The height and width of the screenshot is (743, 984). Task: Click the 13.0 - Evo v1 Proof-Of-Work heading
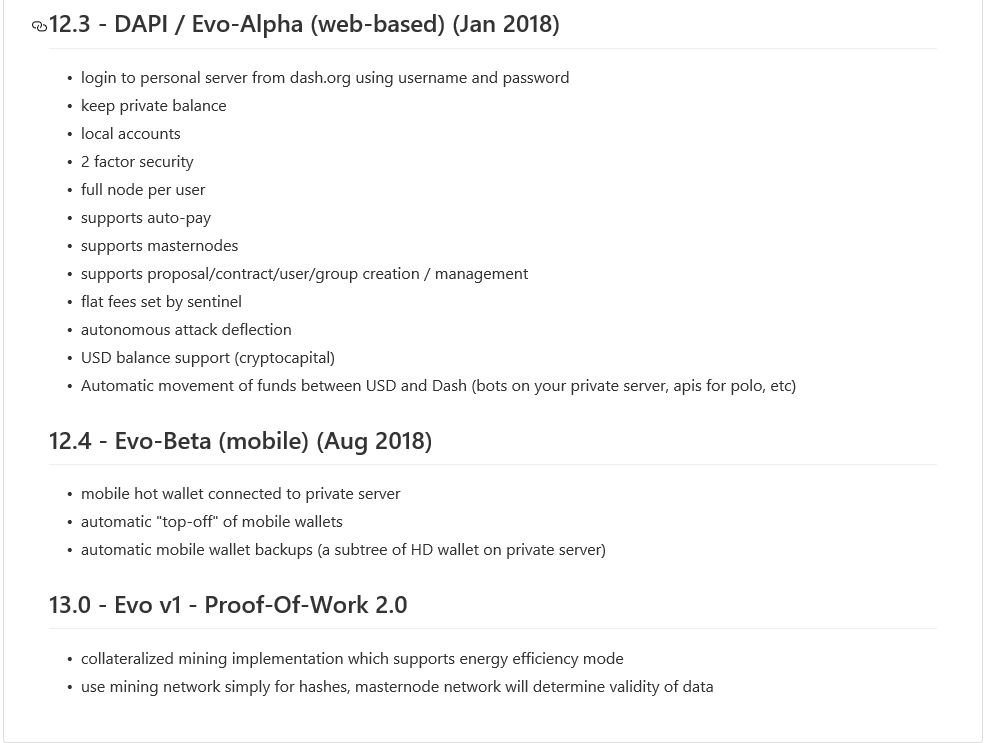228,605
